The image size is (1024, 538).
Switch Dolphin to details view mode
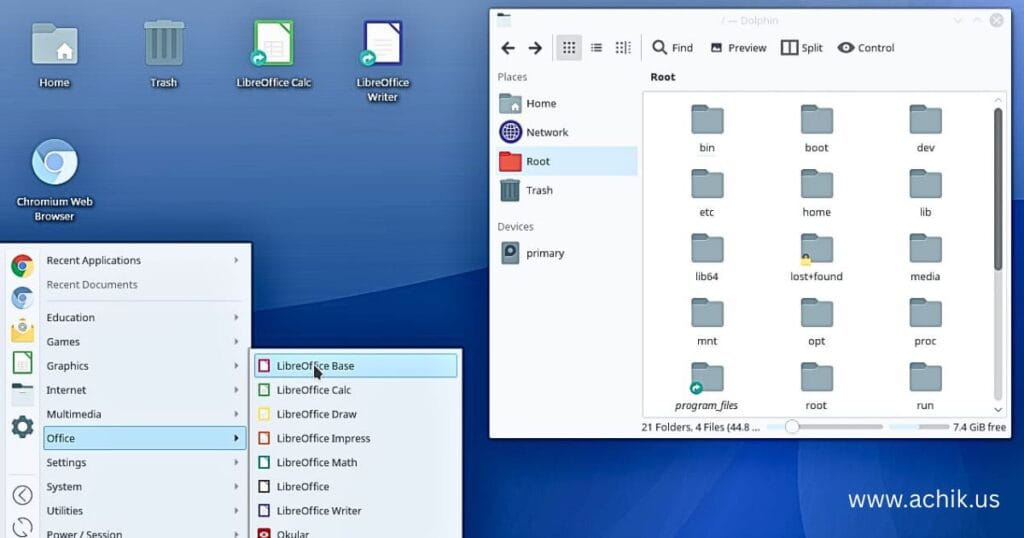pyautogui.click(x=623, y=48)
